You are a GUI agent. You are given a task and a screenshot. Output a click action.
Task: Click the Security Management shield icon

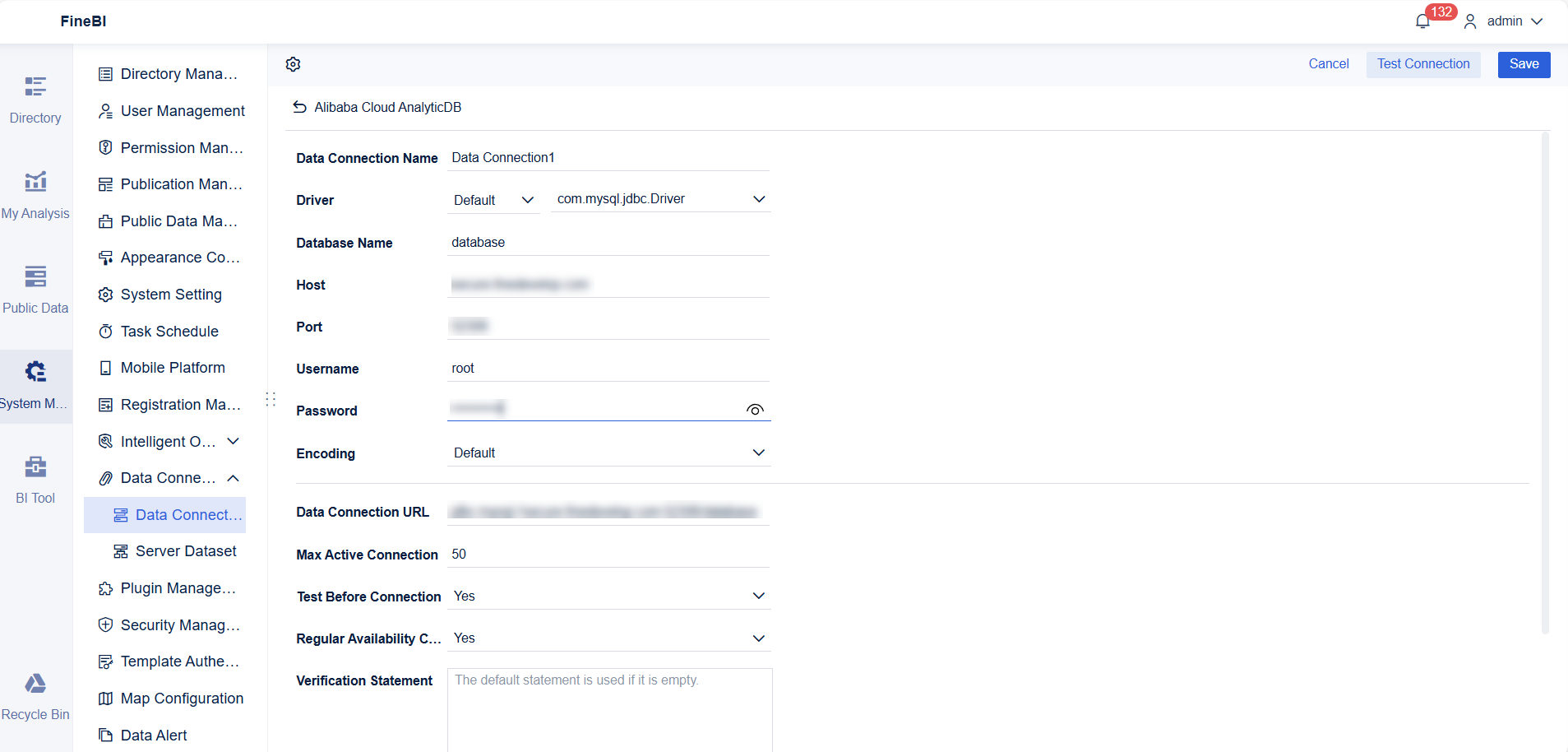tap(105, 624)
